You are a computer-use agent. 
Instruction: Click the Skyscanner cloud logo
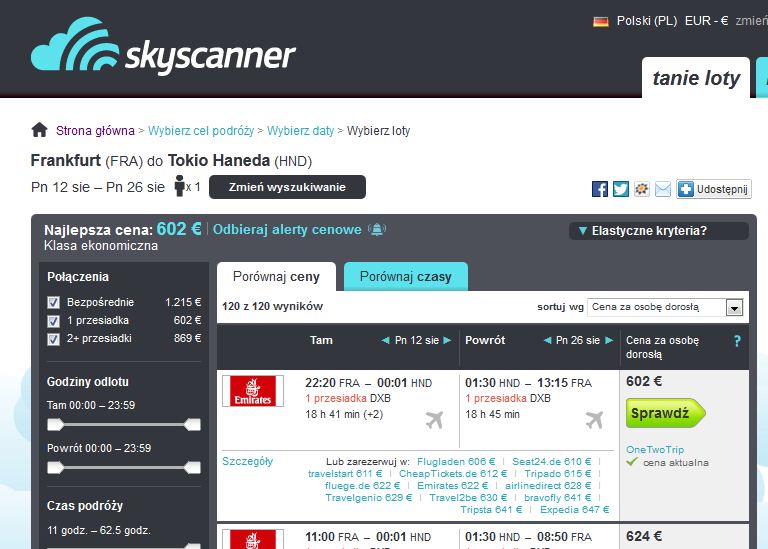(163, 47)
